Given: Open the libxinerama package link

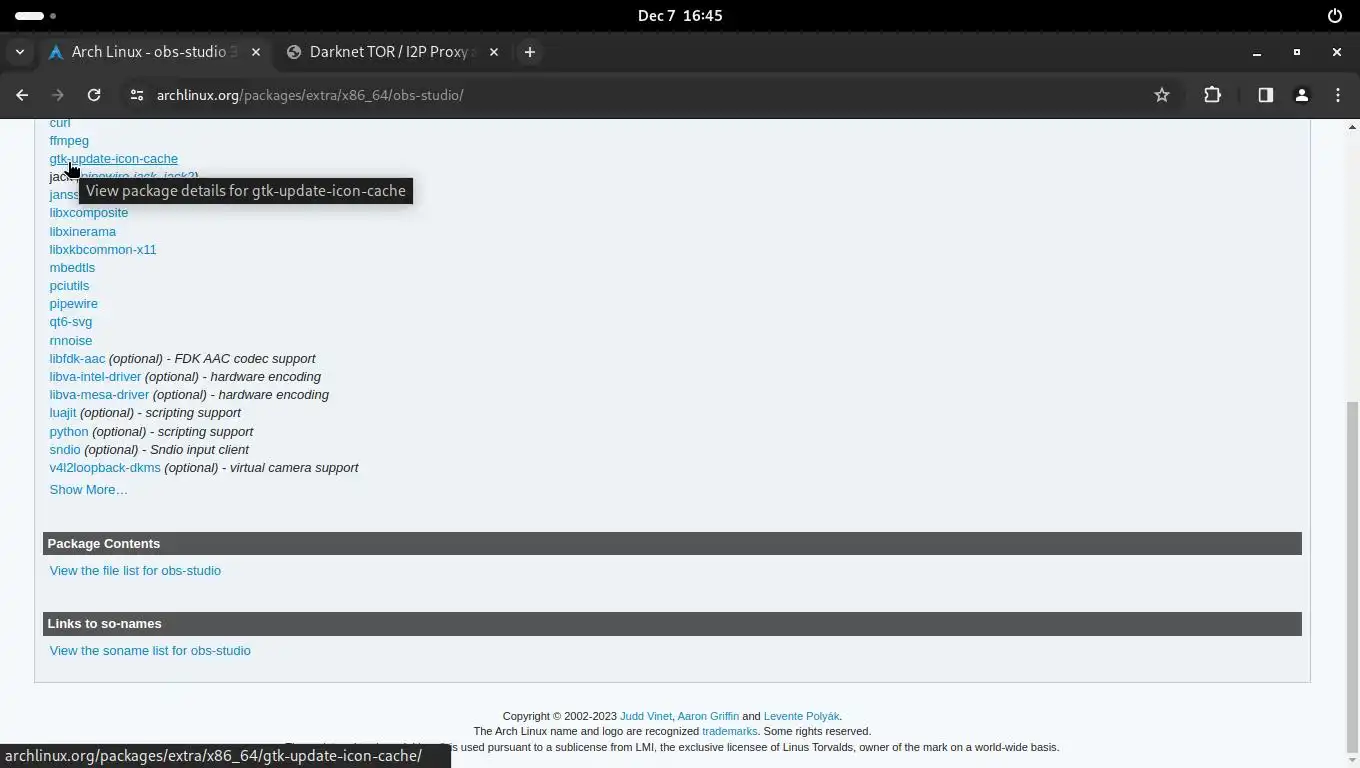Looking at the screenshot, I should 83,232.
